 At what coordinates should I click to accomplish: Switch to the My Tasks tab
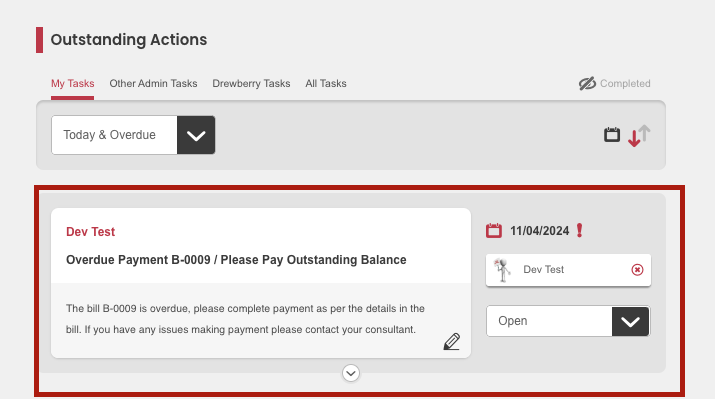(x=73, y=84)
